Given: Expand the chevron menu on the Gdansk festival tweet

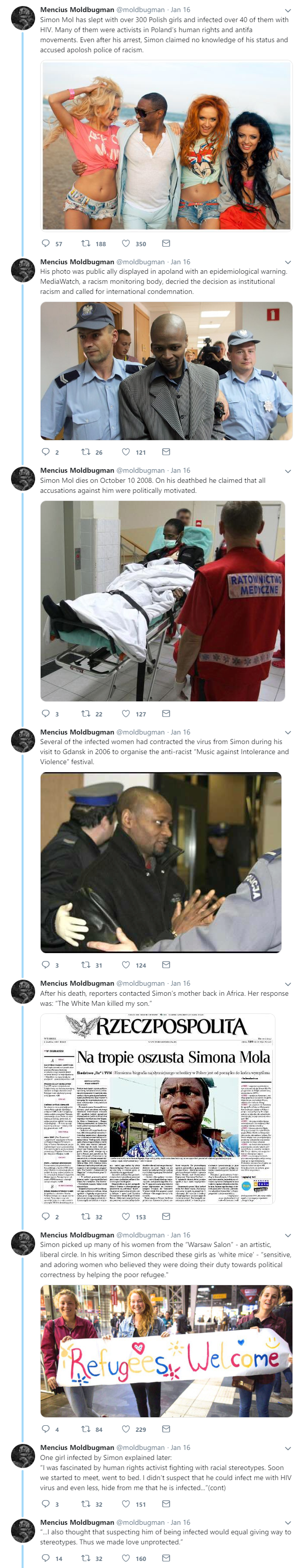Looking at the screenshot, I should tap(287, 733).
